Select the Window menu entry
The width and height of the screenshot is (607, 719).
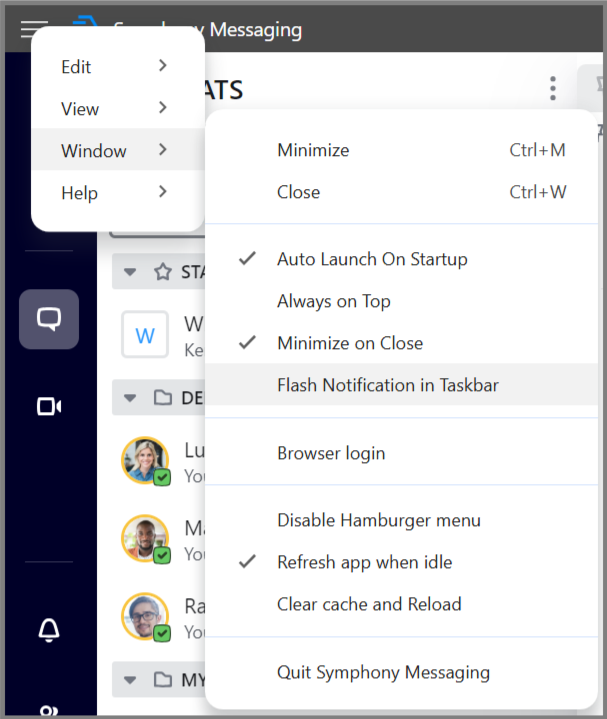pos(118,150)
